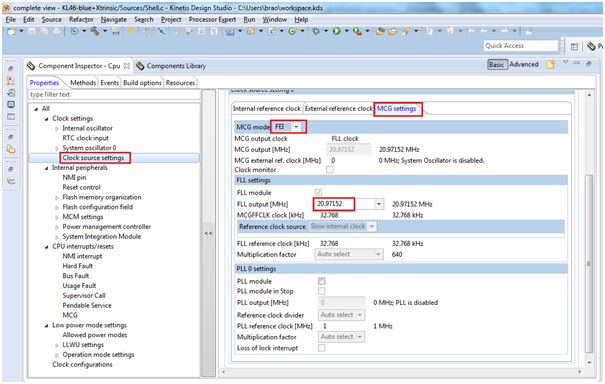The image size is (605, 384).
Task: Open the Navigate menu
Action: coord(114,19)
